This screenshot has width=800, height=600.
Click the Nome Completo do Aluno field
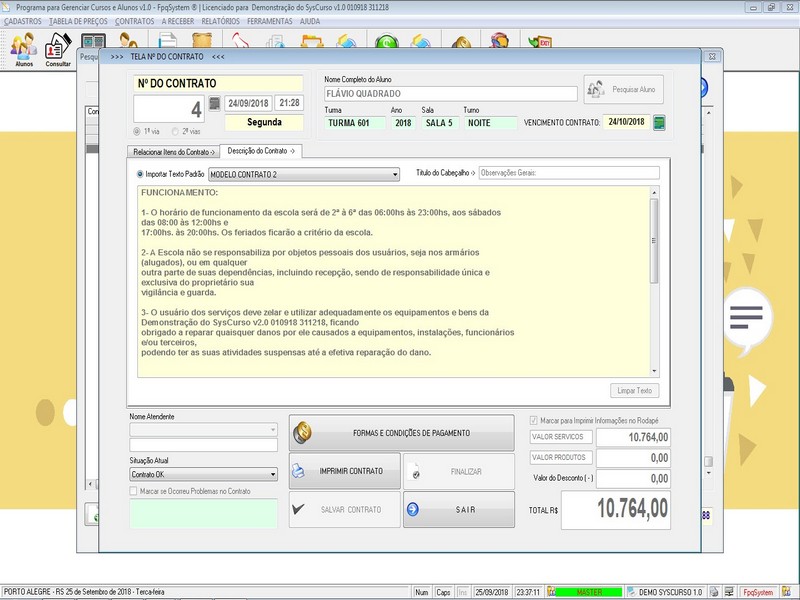[x=451, y=94]
